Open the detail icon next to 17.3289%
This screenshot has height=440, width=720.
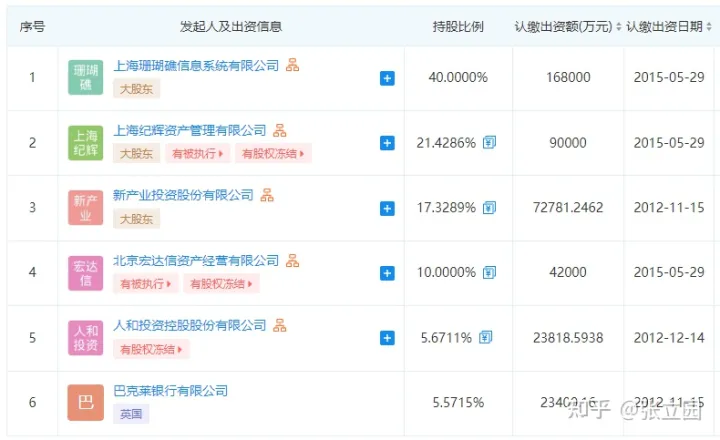(x=489, y=208)
